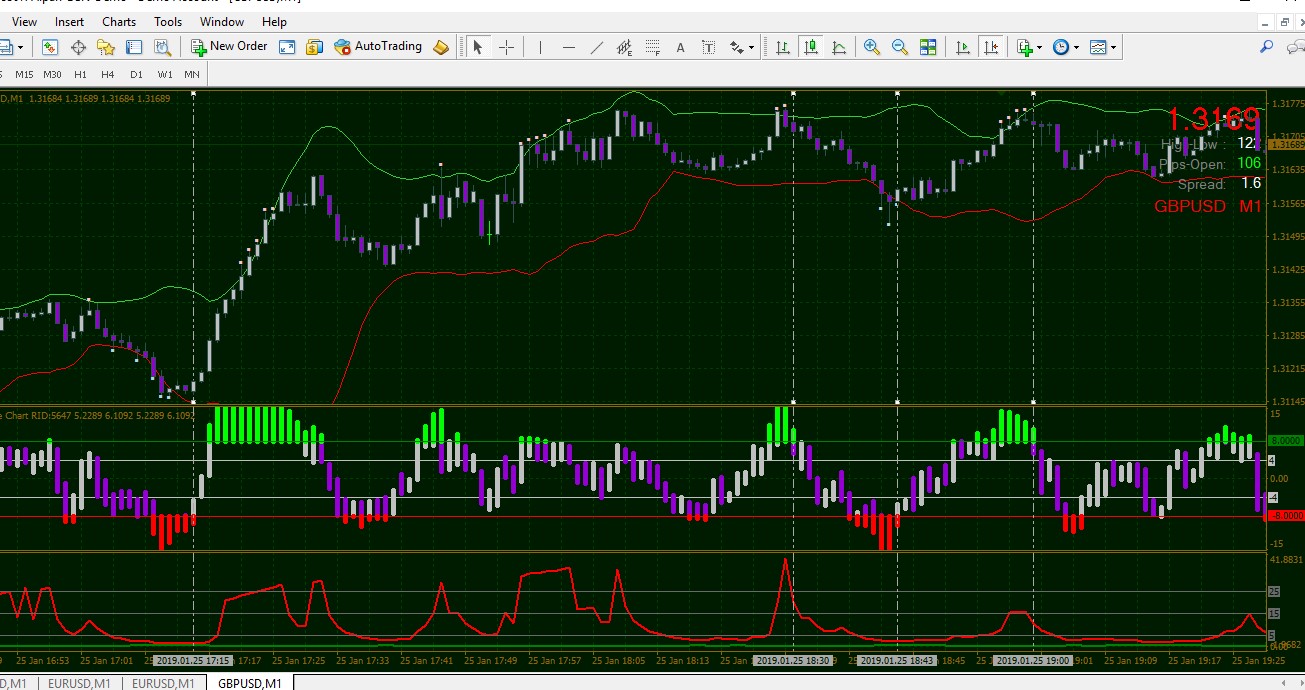Open the Tile Windows icon
1305x690 pixels.
tap(928, 47)
